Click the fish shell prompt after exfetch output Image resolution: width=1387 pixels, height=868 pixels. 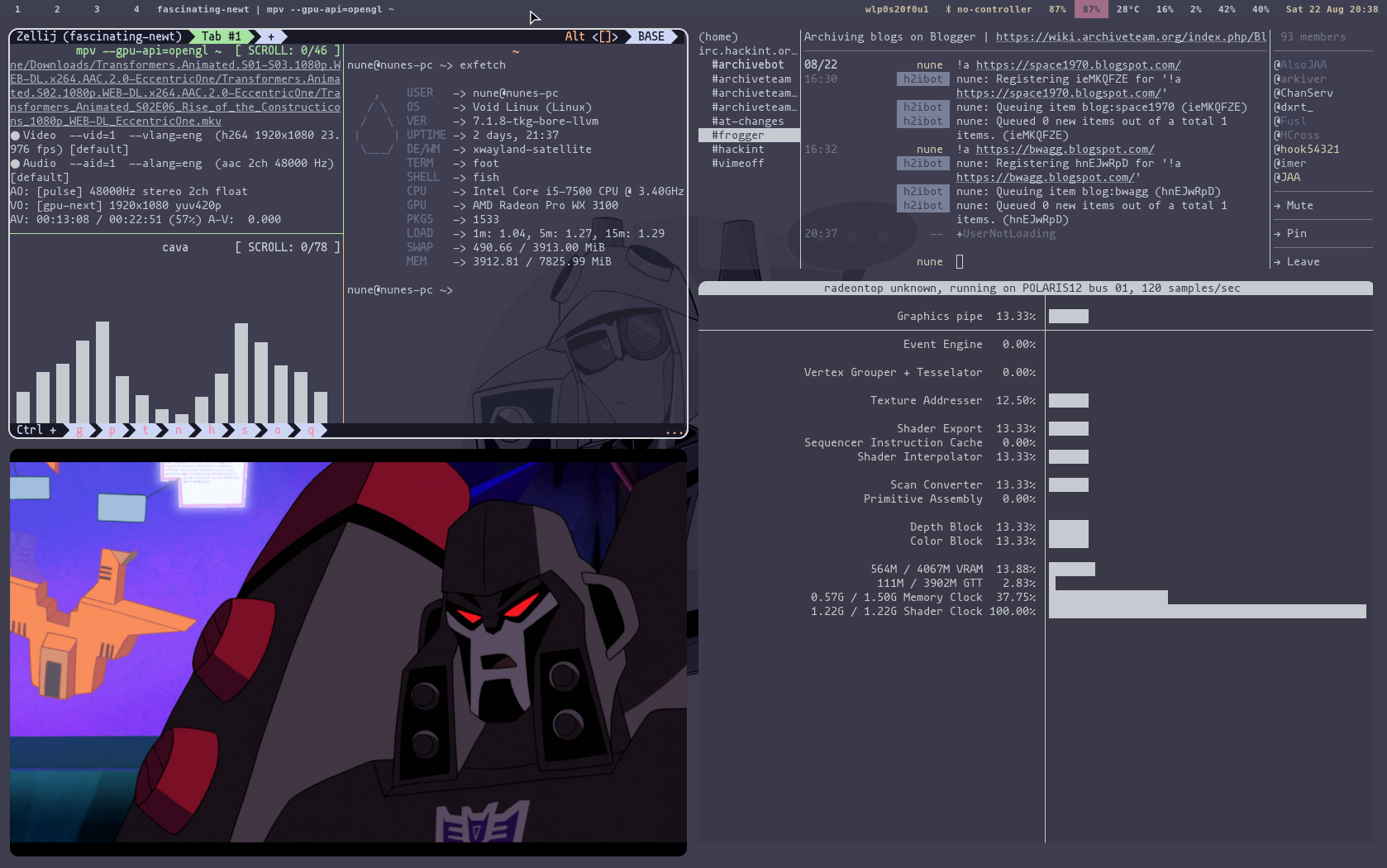pyautogui.click(x=400, y=290)
